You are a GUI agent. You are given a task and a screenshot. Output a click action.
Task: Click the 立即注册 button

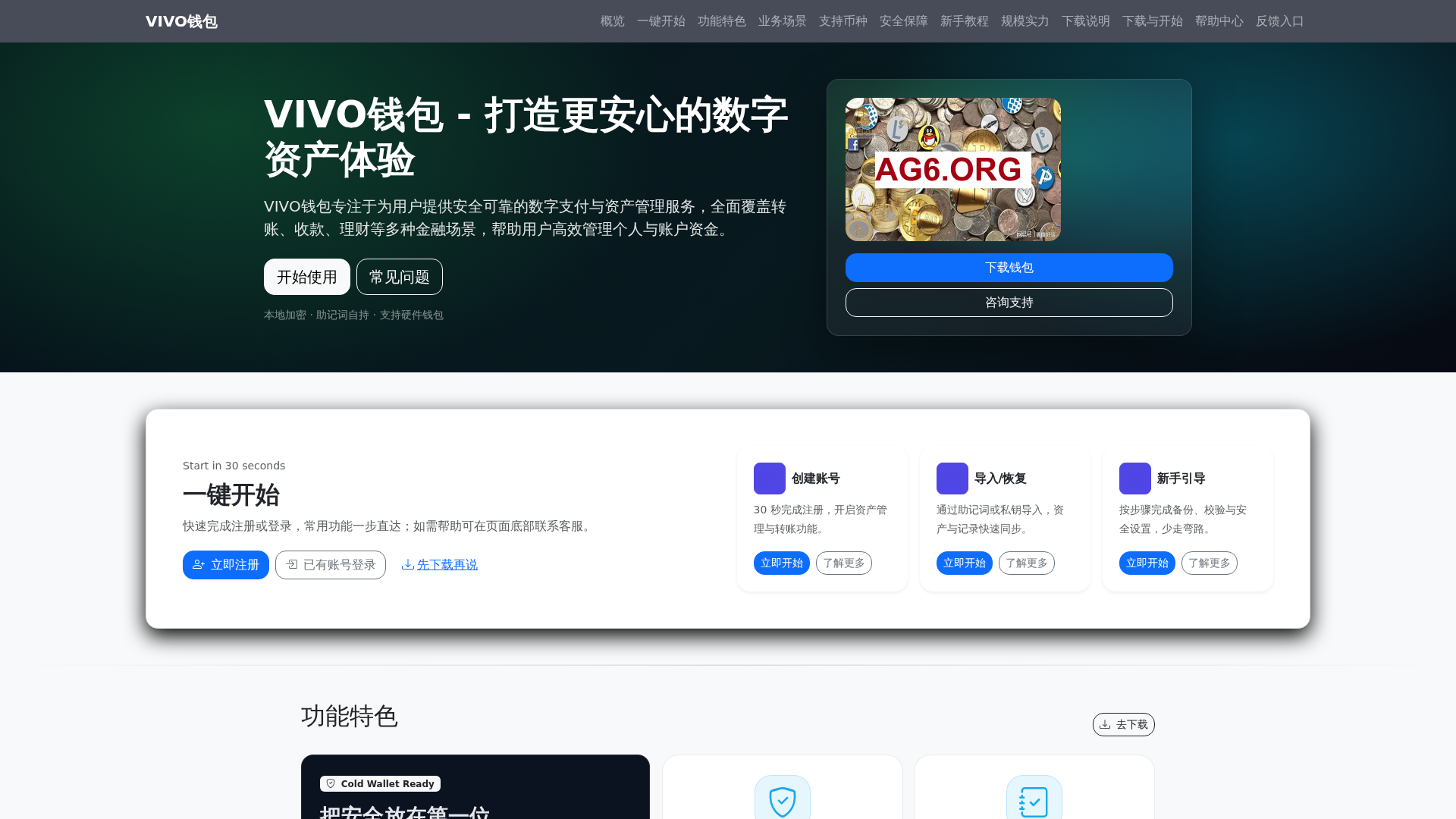226,565
